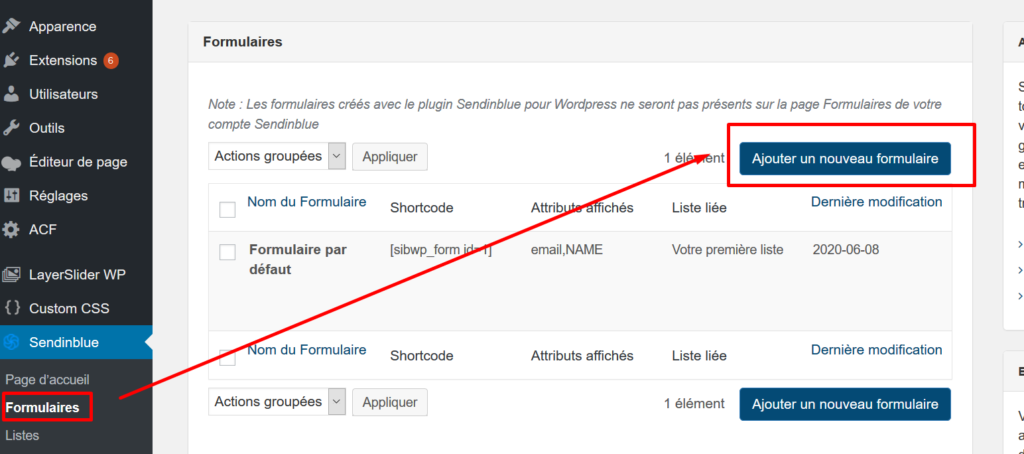Go to Sendinblue Page d'accueil submenu

point(47,380)
